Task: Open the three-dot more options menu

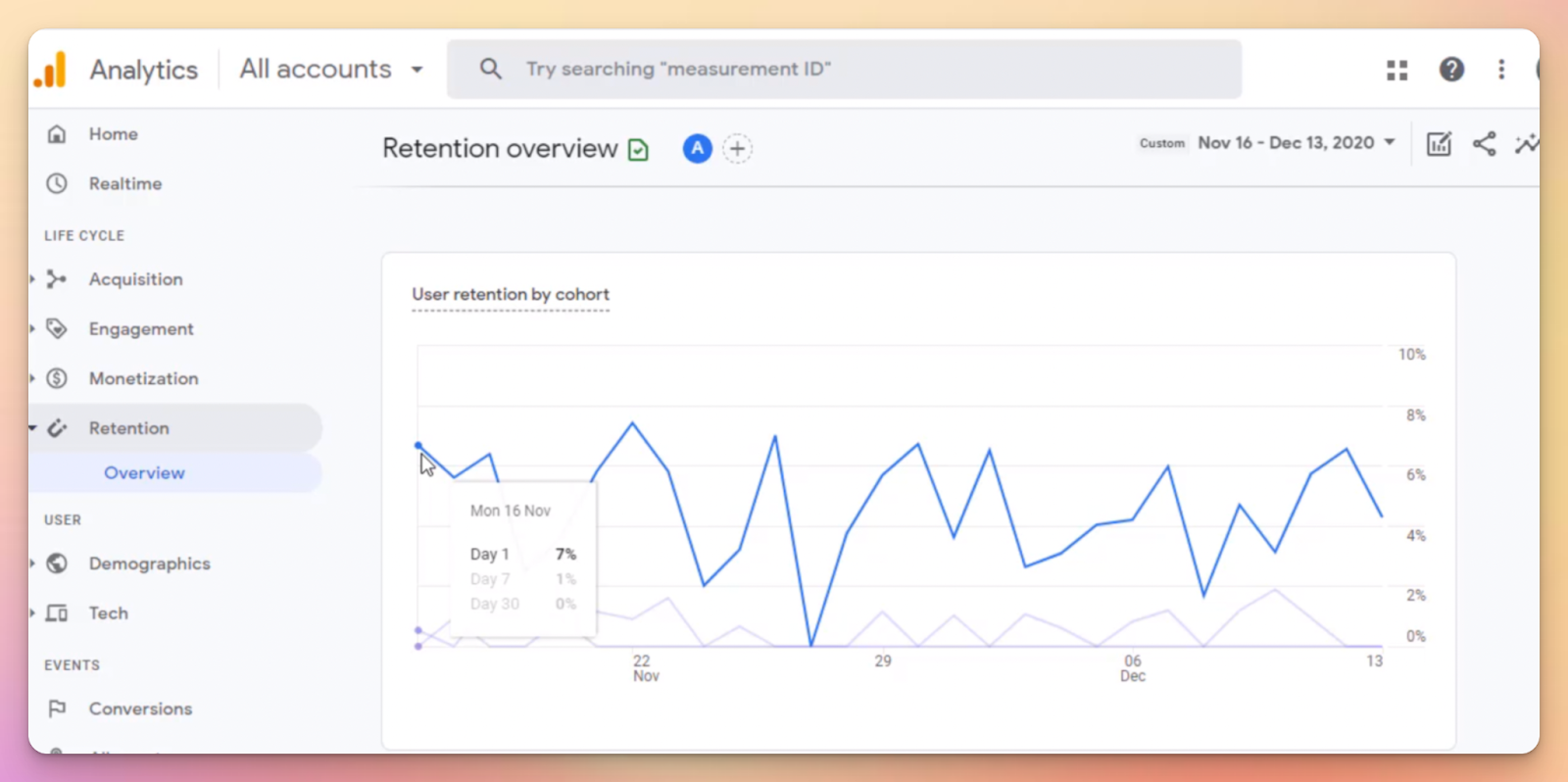Action: pyautogui.click(x=1500, y=70)
